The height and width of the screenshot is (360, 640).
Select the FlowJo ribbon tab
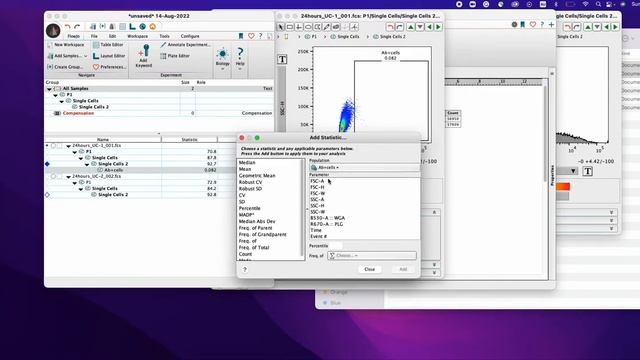click(73, 36)
